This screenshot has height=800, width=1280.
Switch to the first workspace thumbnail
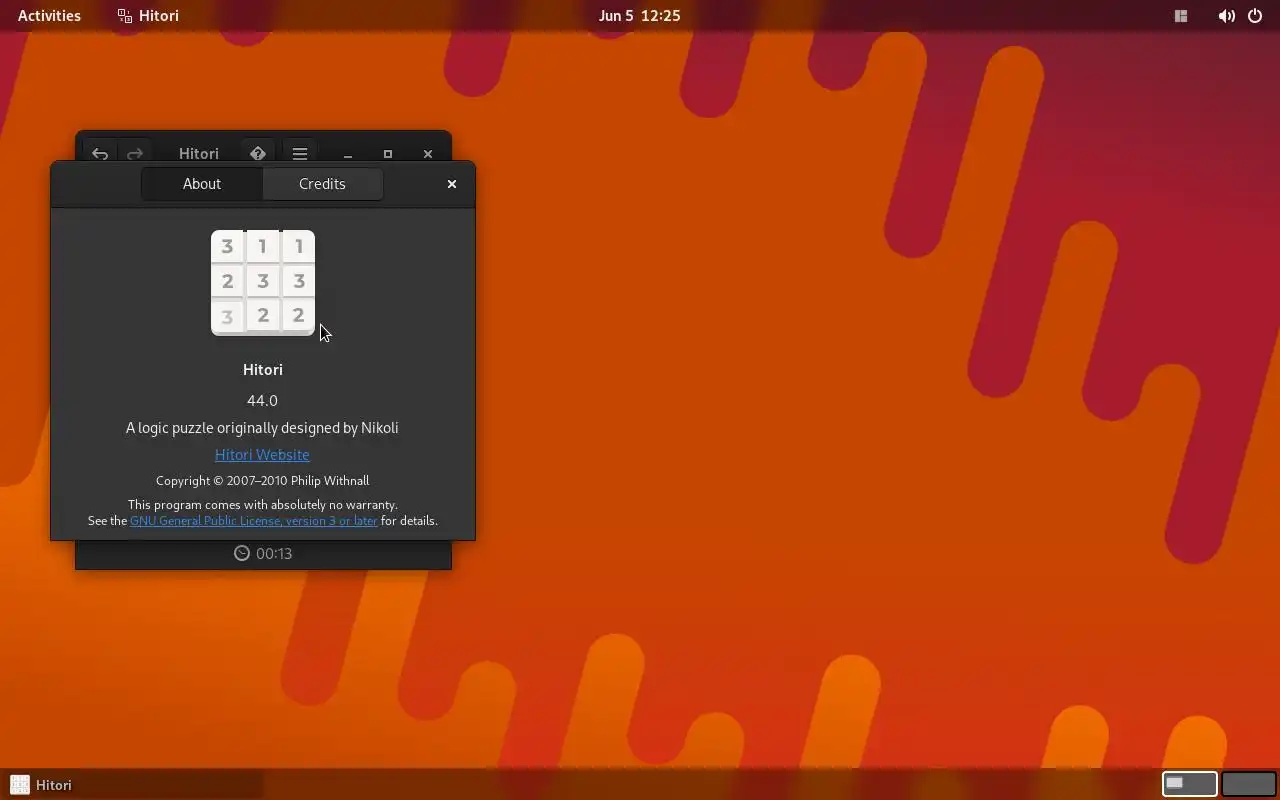pos(1189,784)
